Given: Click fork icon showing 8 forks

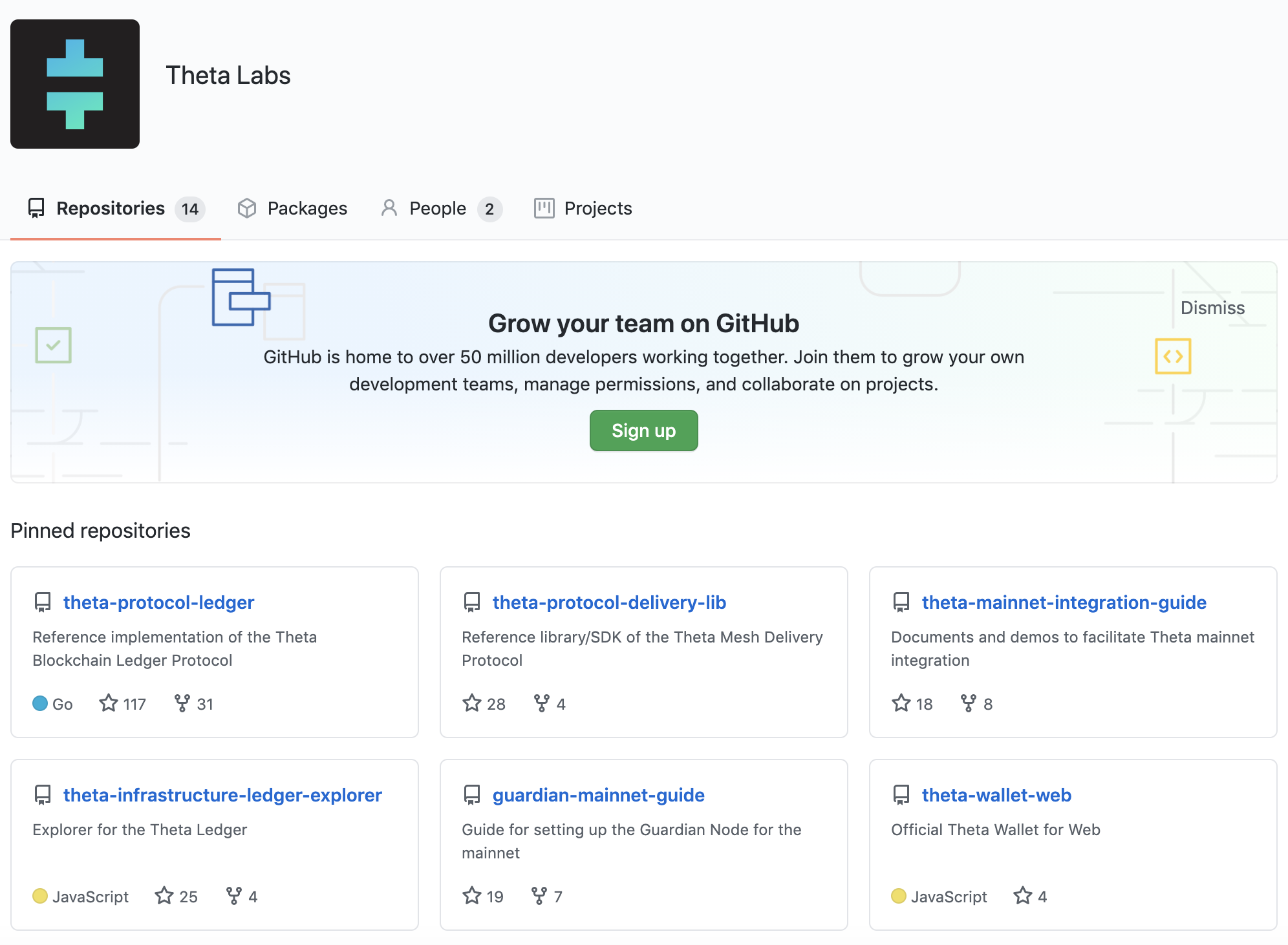Looking at the screenshot, I should point(968,703).
